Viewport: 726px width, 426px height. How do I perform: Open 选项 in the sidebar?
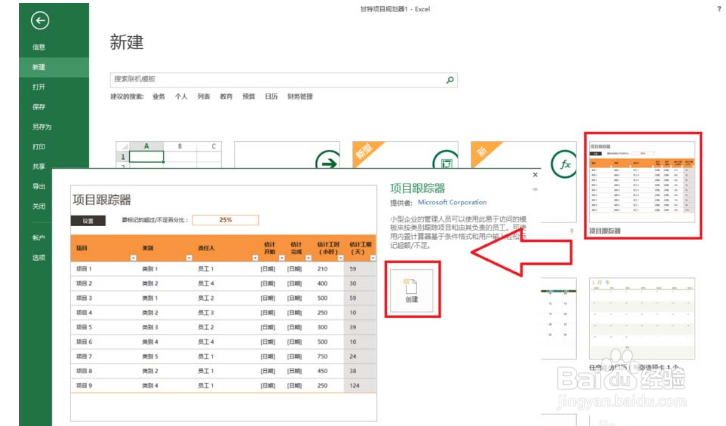click(39, 257)
